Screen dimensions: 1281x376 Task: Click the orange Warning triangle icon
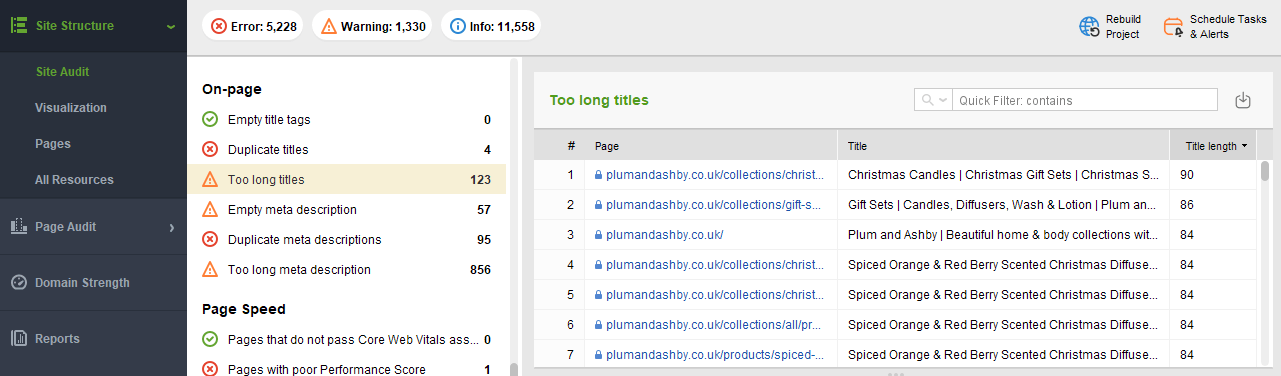pos(329,27)
